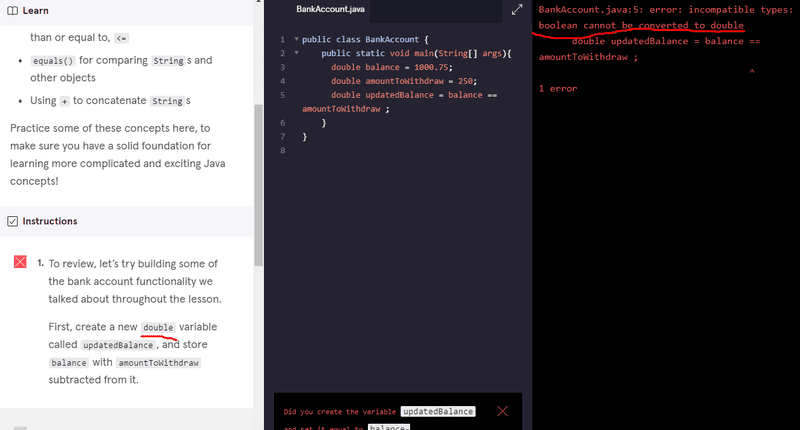
Task: Click the Instructions checklist icon
Action: pyautogui.click(x=13, y=221)
